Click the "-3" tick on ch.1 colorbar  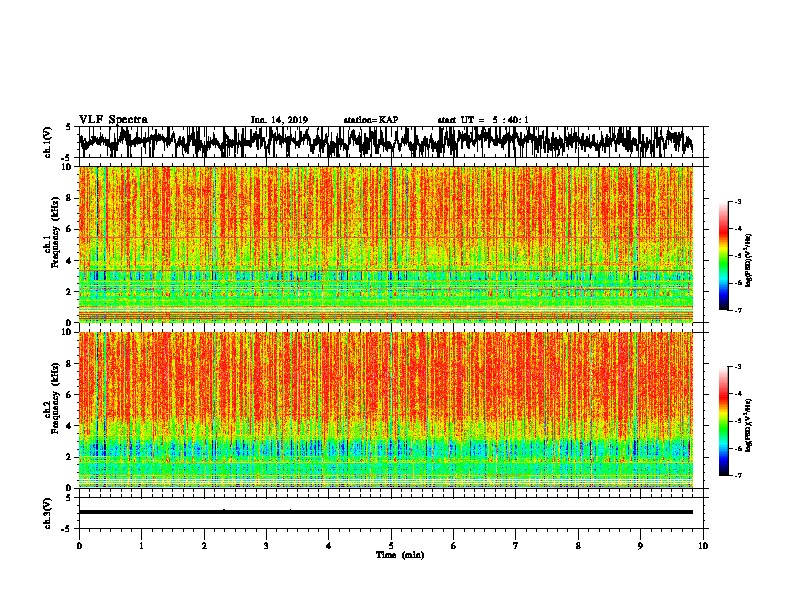click(738, 202)
